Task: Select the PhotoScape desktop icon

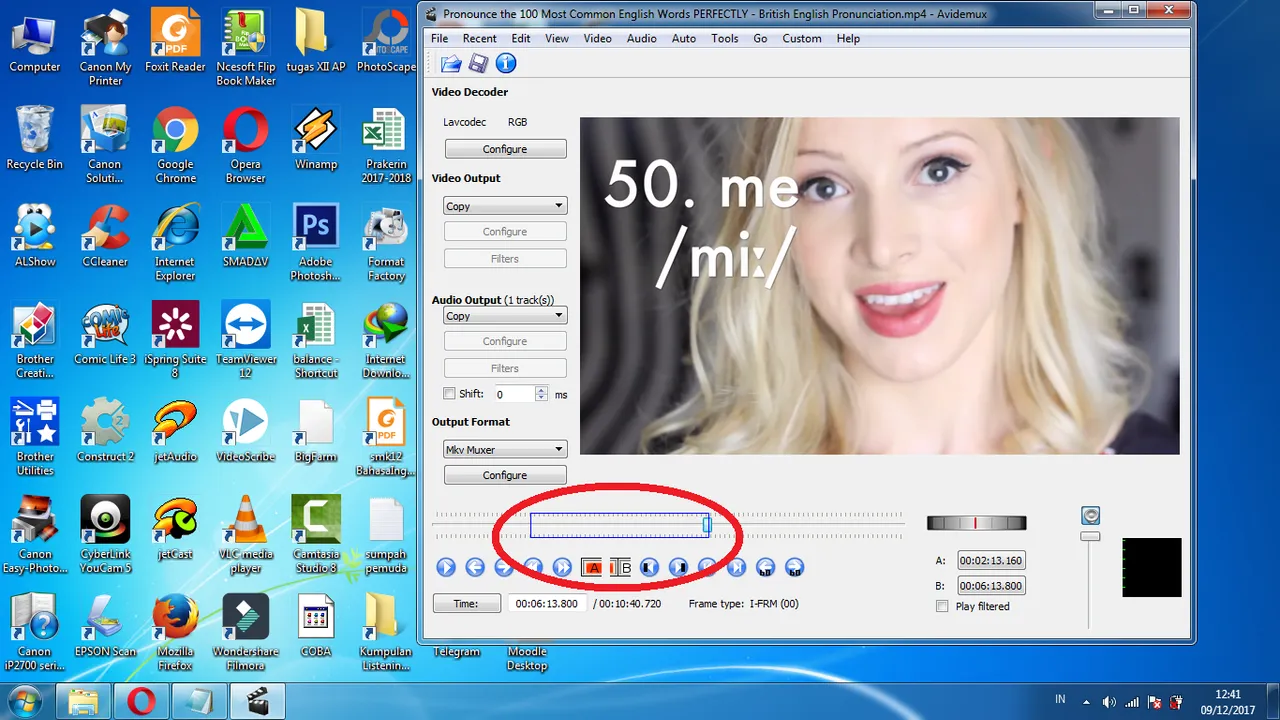Action: point(386,41)
